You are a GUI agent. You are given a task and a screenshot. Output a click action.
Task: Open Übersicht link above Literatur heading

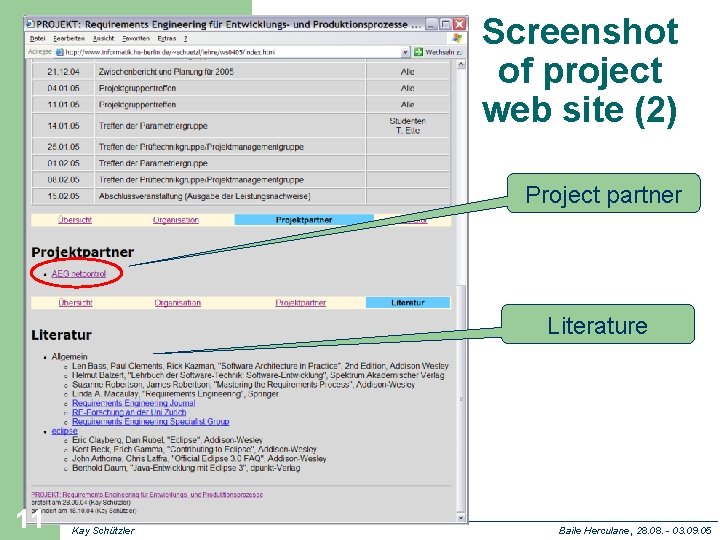75,303
